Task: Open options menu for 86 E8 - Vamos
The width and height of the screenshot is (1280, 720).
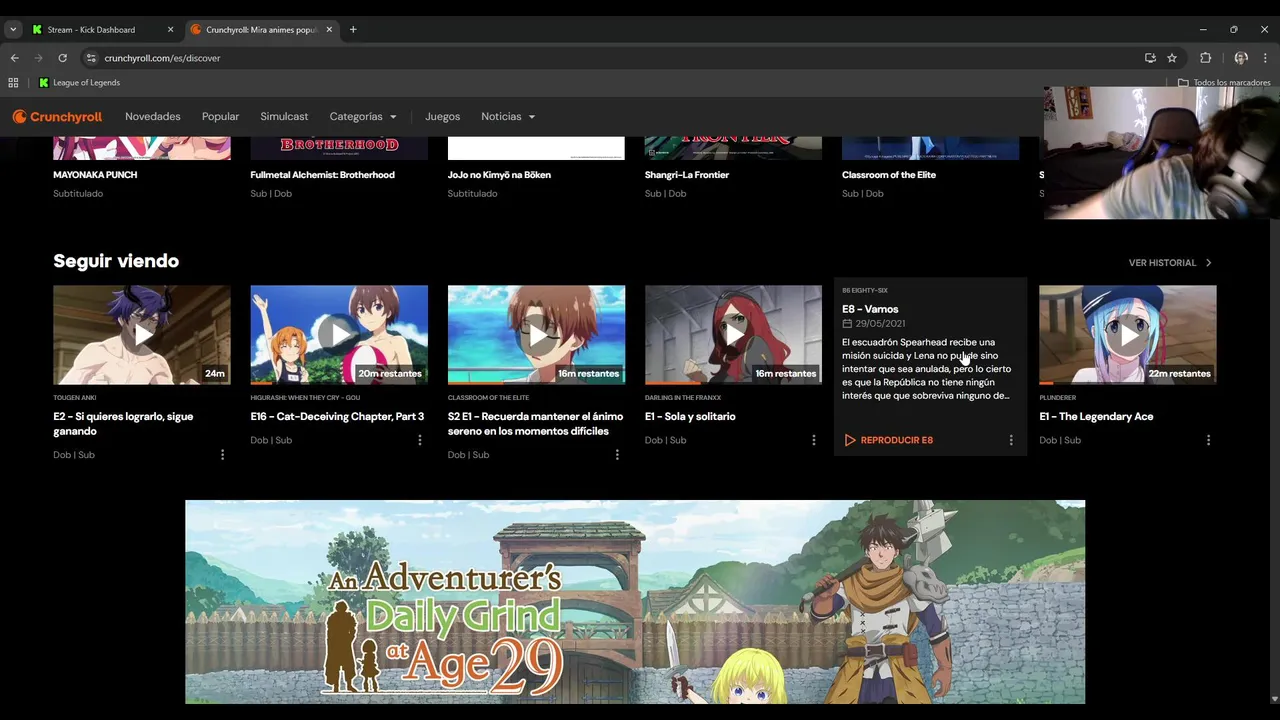Action: point(1011,440)
